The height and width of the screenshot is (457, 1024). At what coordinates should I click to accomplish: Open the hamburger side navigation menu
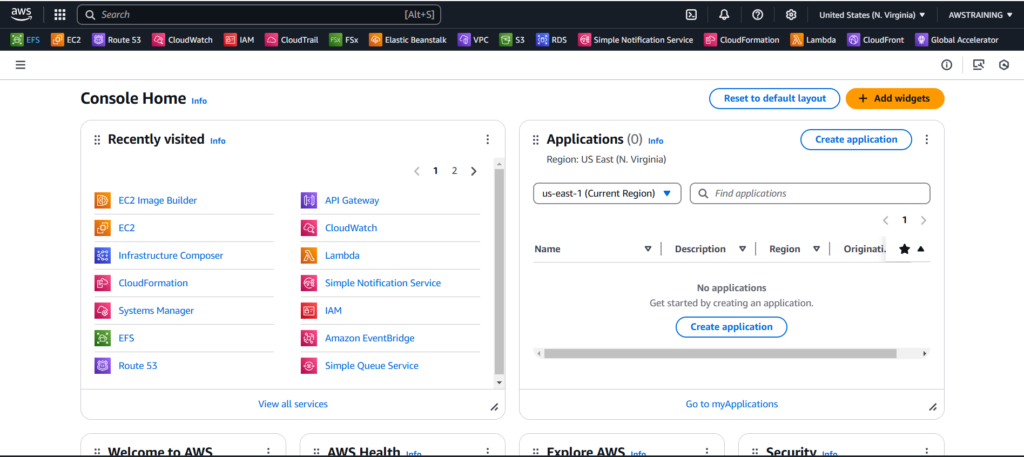(x=20, y=65)
